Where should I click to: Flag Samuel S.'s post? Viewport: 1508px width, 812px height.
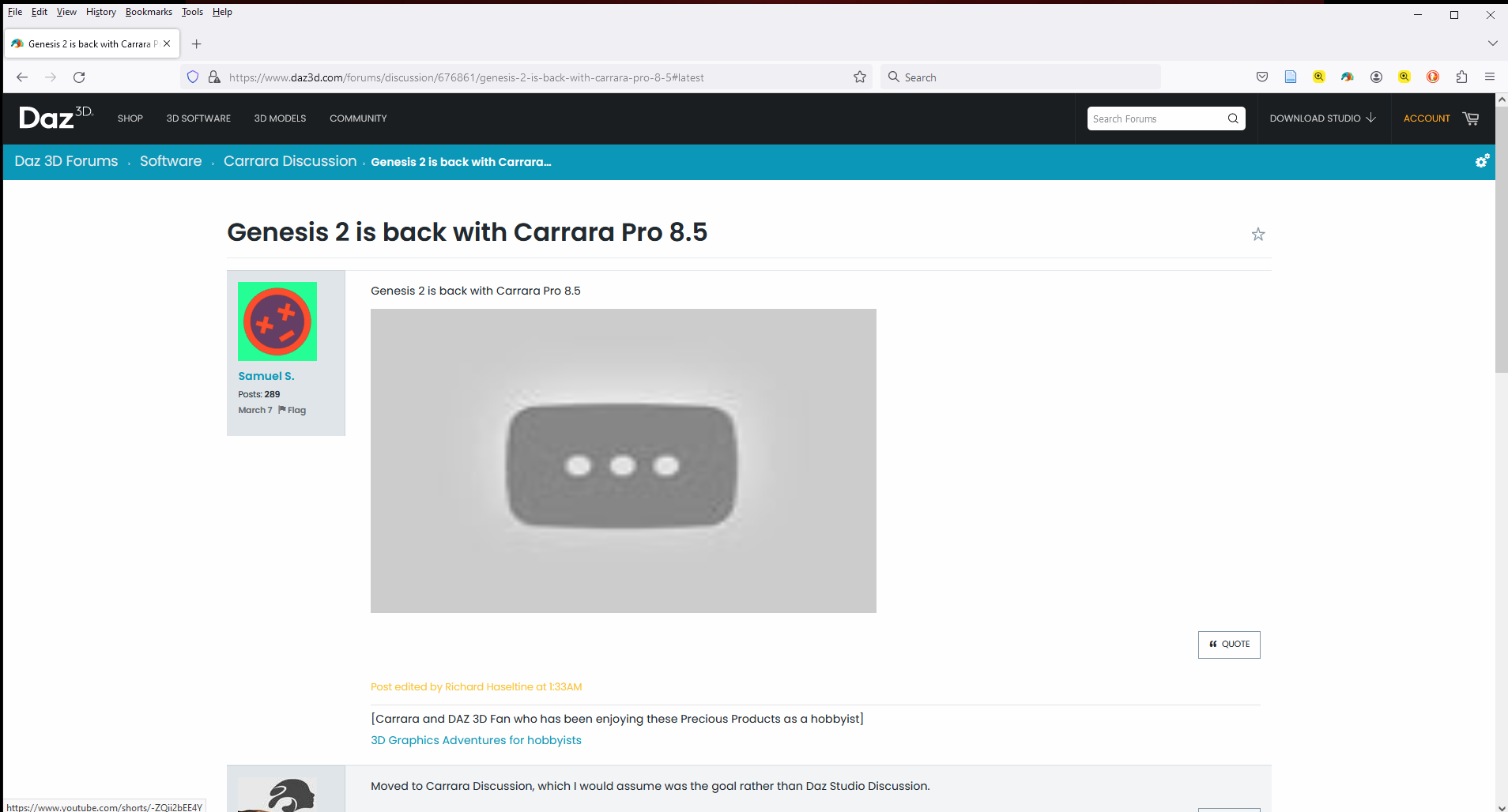click(x=292, y=410)
